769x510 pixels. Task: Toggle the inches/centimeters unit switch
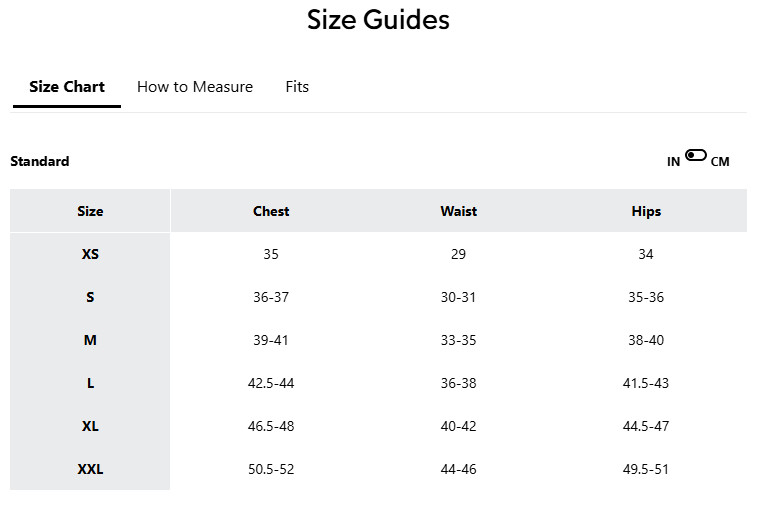tap(696, 156)
